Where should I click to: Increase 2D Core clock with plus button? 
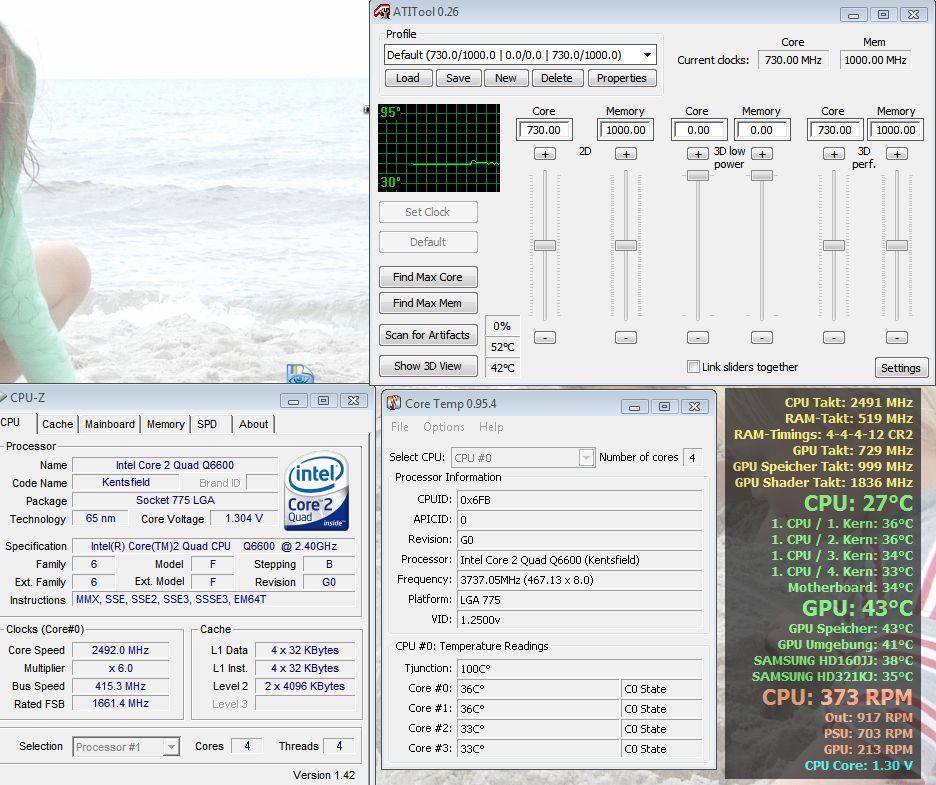click(544, 154)
